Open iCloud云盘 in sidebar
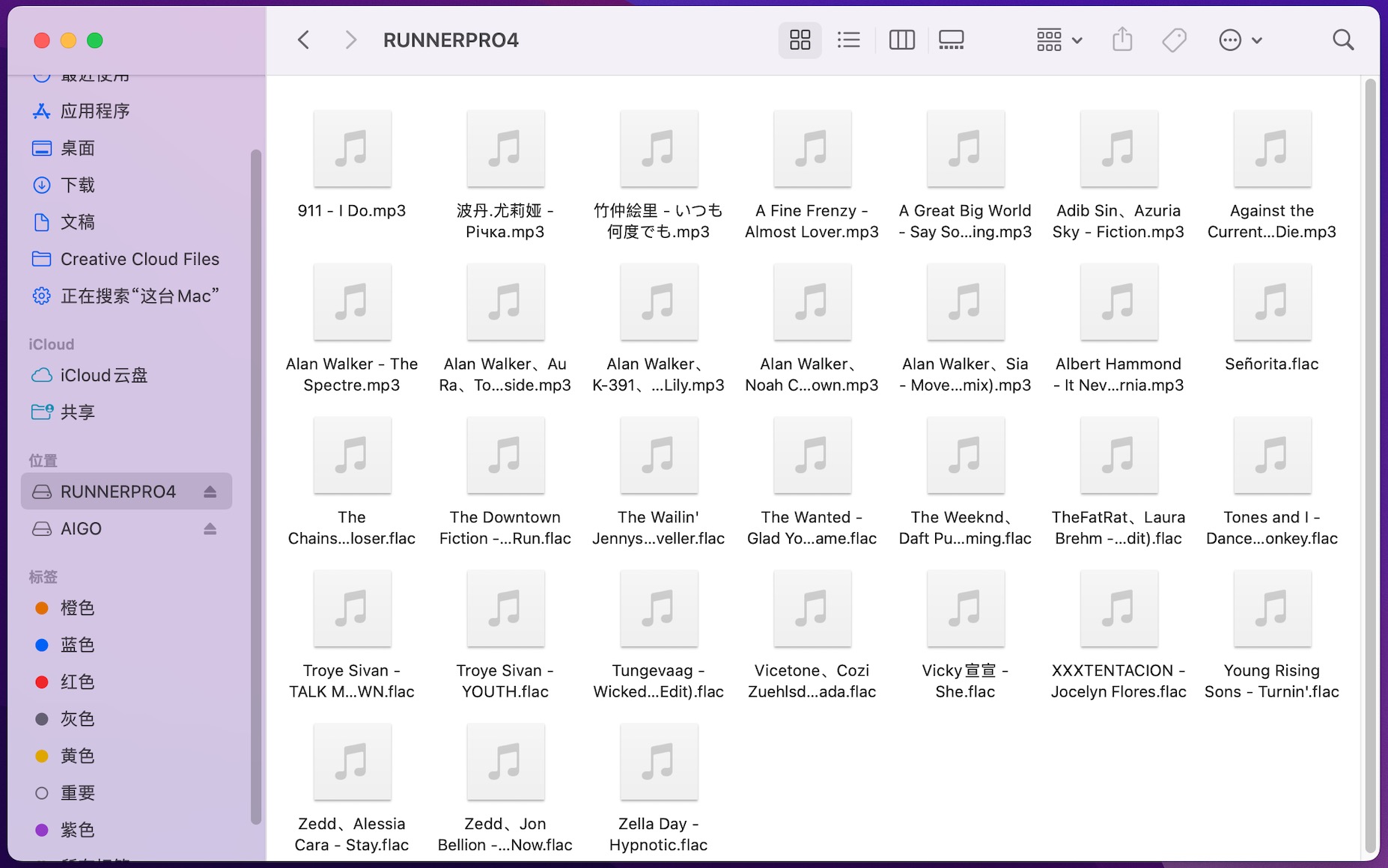Viewport: 1388px width, 868px height. coord(127,376)
